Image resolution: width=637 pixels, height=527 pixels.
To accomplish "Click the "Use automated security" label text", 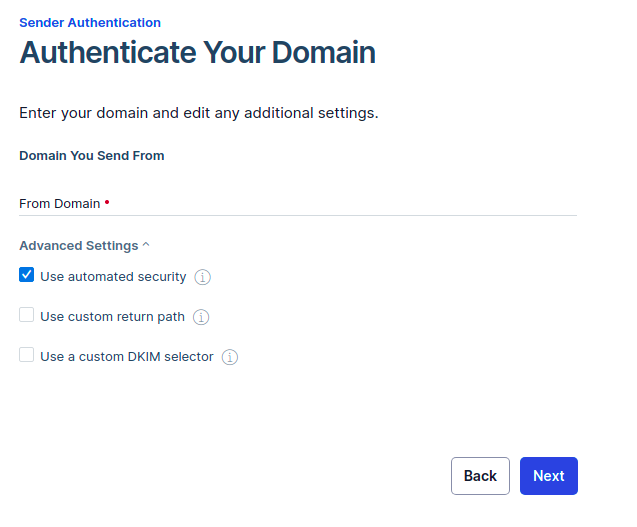I will click(113, 276).
